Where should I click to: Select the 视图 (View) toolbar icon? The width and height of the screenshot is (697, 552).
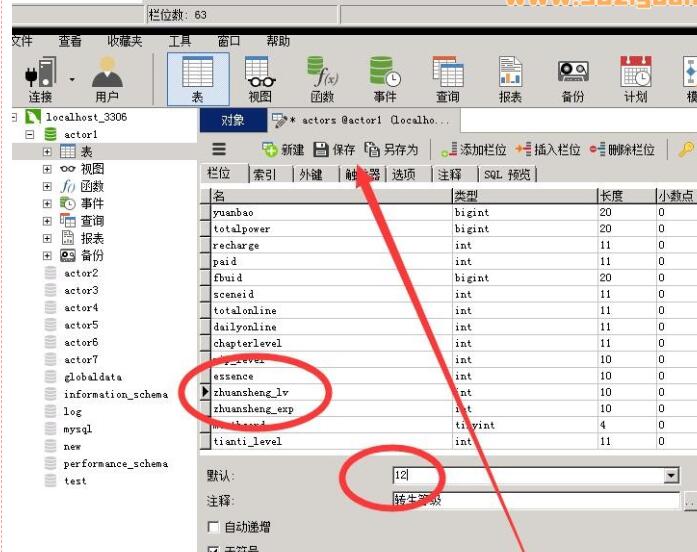260,77
